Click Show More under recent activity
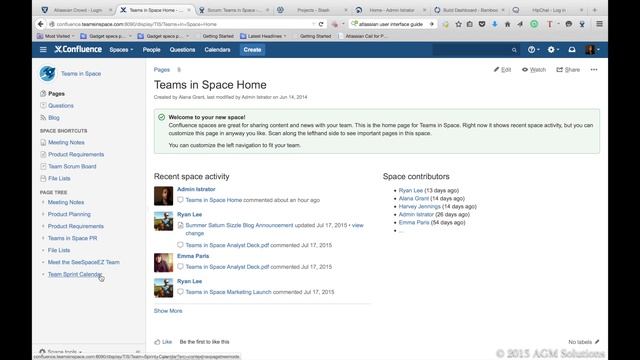640x360 pixels. 168,311
